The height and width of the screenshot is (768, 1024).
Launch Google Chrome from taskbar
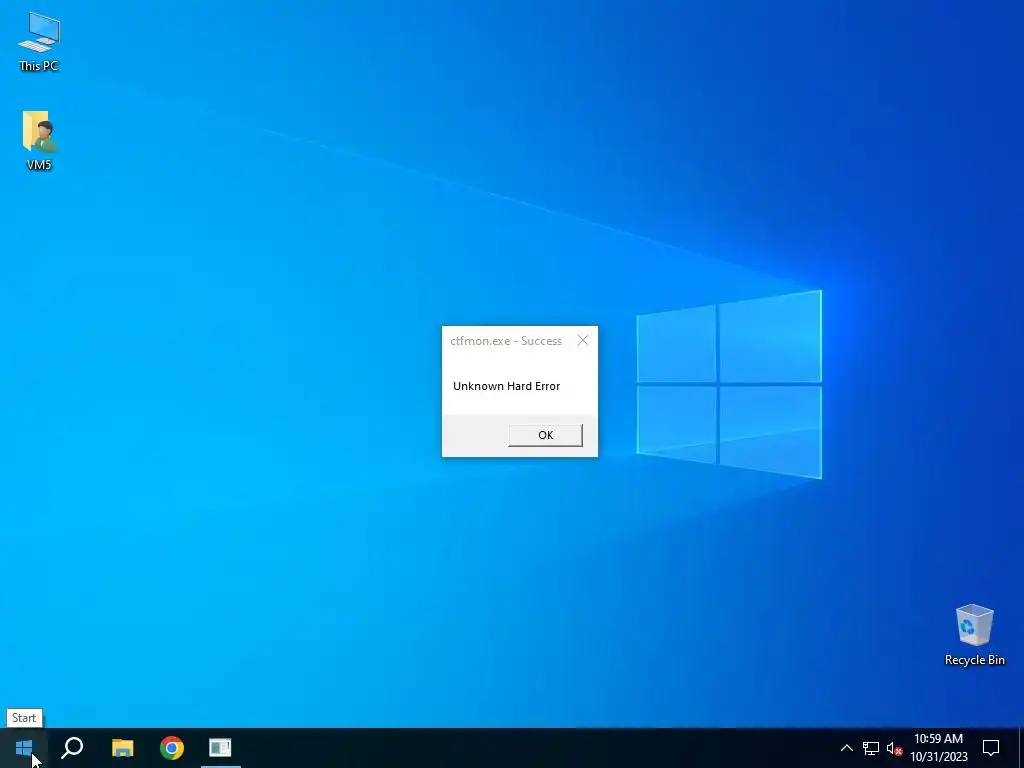click(172, 748)
